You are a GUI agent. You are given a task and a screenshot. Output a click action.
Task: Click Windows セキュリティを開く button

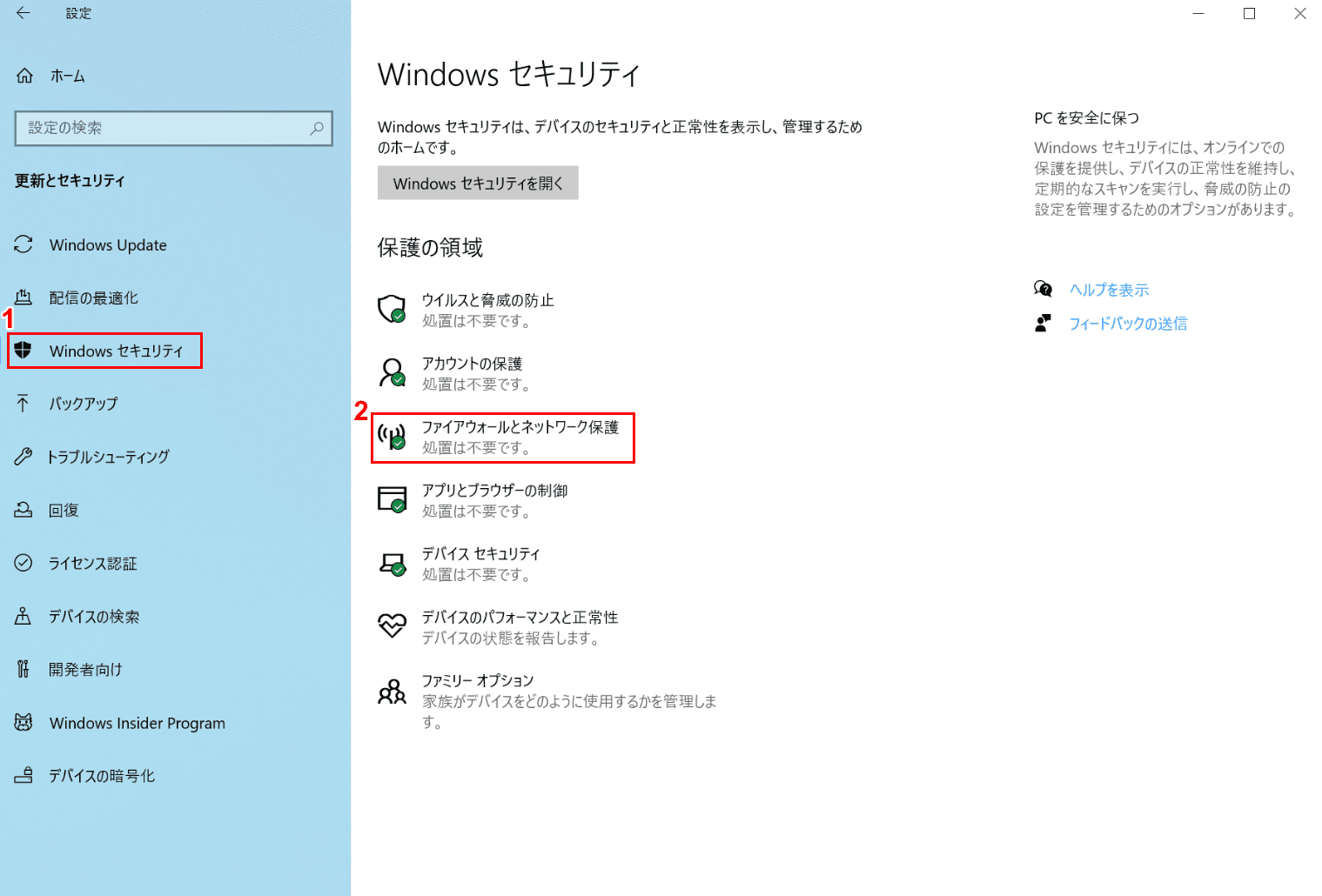(x=478, y=183)
